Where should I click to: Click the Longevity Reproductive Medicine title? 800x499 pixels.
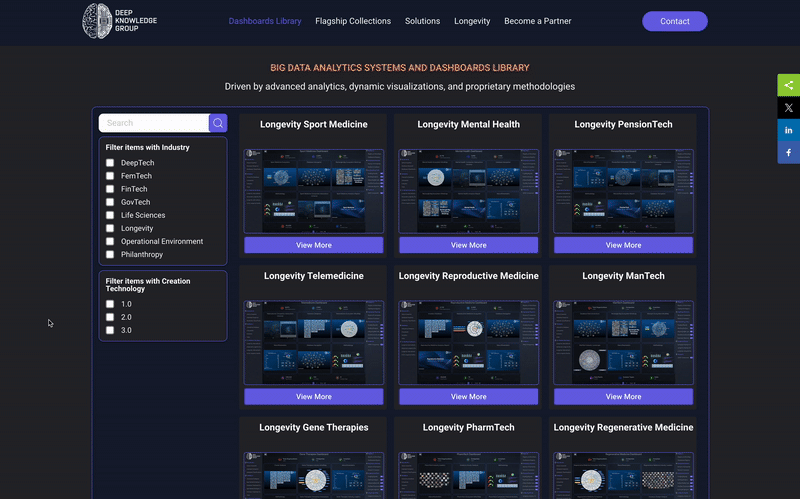(468, 276)
